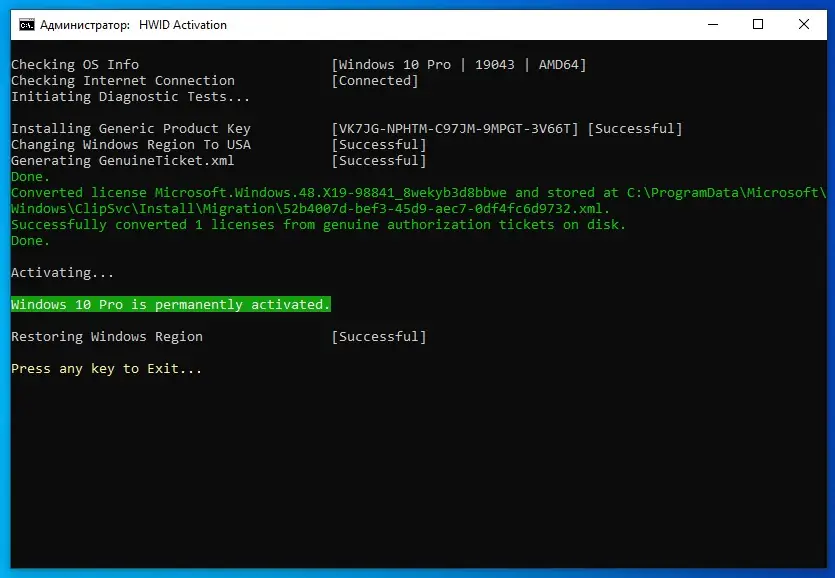This screenshot has width=835, height=578.
Task: Click 'Installing Generic Product Key' line
Action: point(131,129)
